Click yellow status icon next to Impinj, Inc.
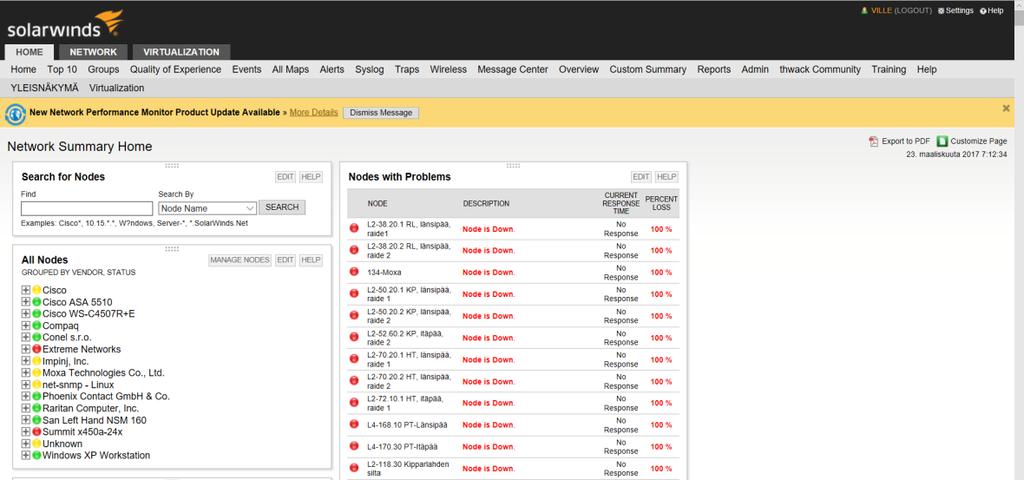1024x480 pixels. [x=37, y=361]
